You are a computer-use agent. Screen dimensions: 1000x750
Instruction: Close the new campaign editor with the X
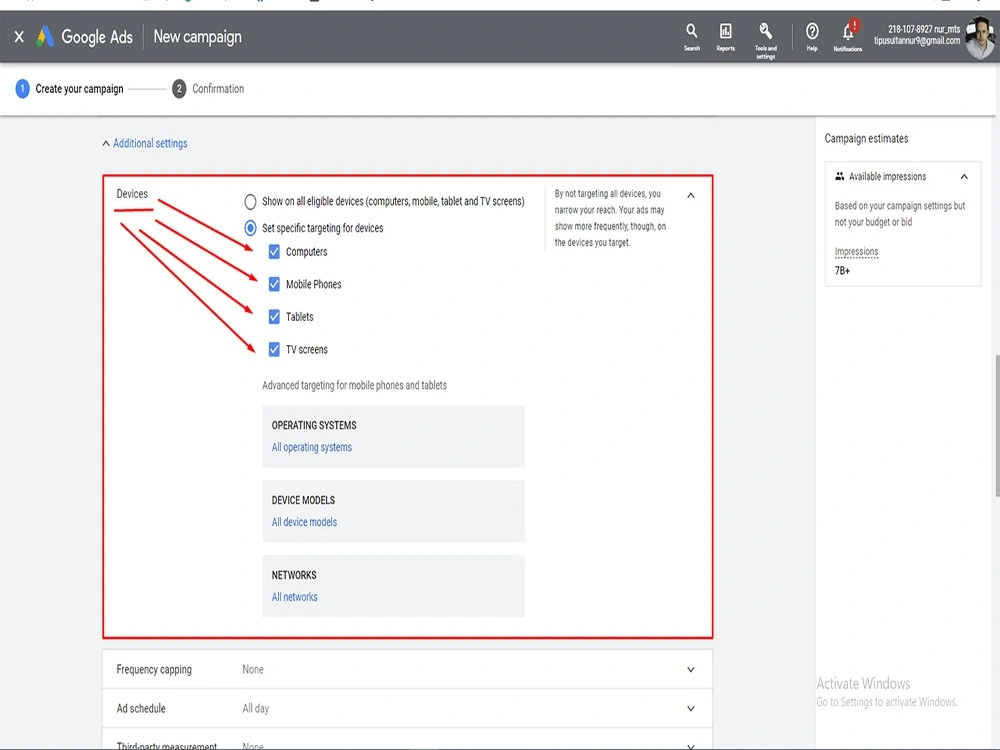[x=19, y=37]
